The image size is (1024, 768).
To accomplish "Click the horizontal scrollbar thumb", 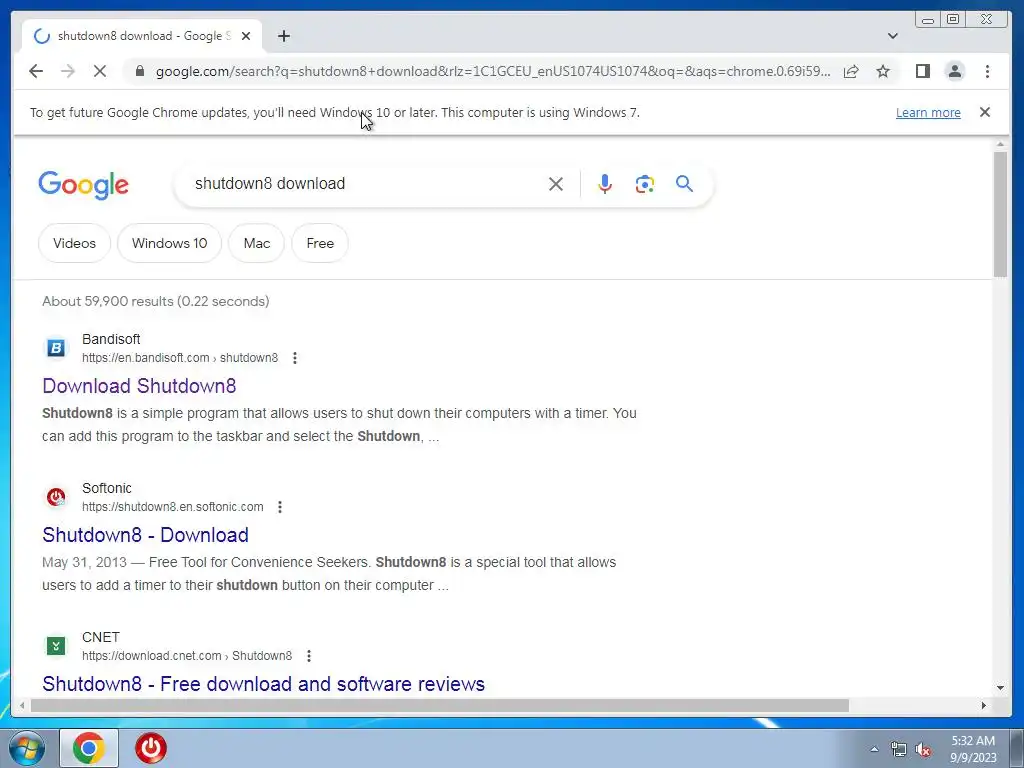I will click(x=440, y=705).
